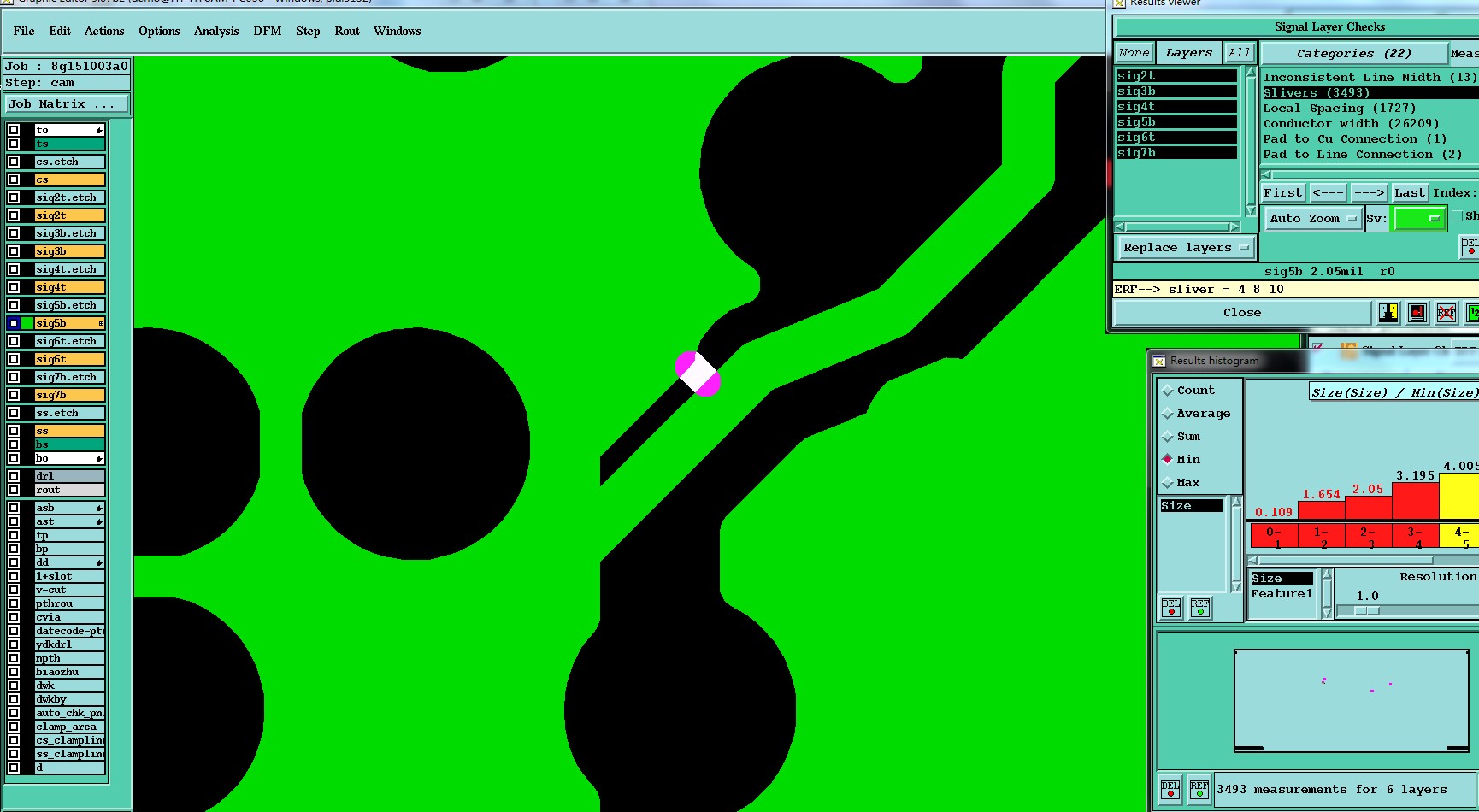Screen dimensions: 1479x812
Task: Click down arrow of layers list scrollbar
Action: [1251, 211]
